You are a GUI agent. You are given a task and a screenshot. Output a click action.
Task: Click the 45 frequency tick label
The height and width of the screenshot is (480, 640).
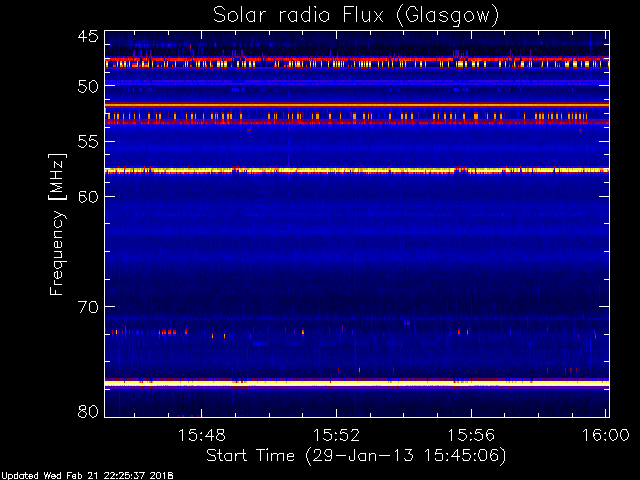(88, 36)
